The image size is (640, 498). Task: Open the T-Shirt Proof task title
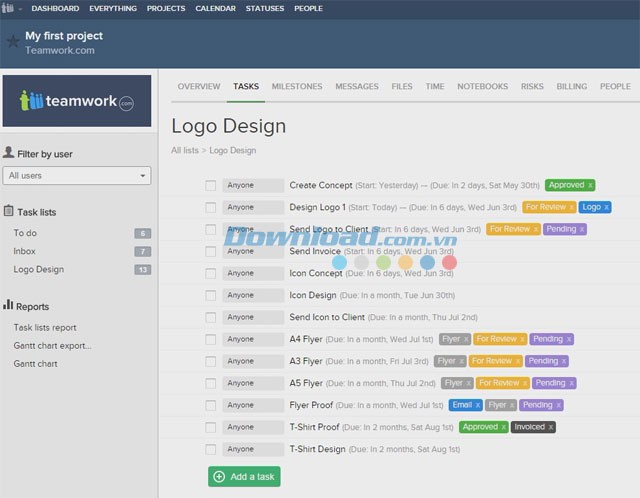(x=314, y=427)
